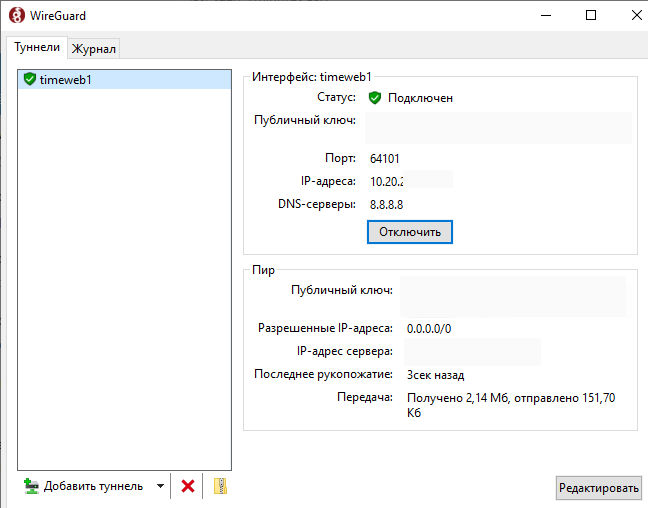The width and height of the screenshot is (648, 508).
Task: Open Добавить туннель dropdown arrow
Action: (x=160, y=486)
